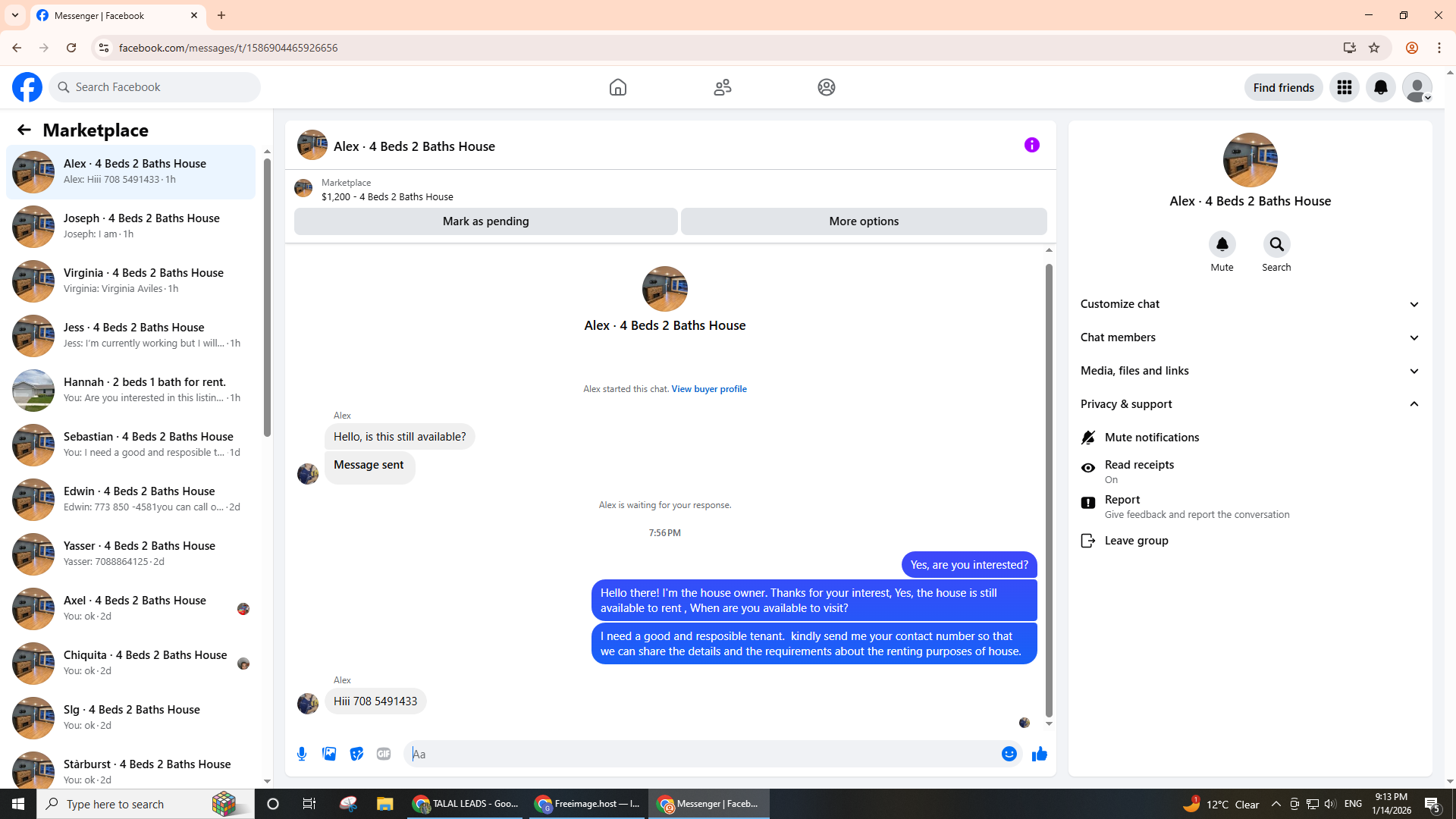Image resolution: width=1456 pixels, height=819 pixels.
Task: Open the Facebook menu grid icon
Action: coord(1344,87)
